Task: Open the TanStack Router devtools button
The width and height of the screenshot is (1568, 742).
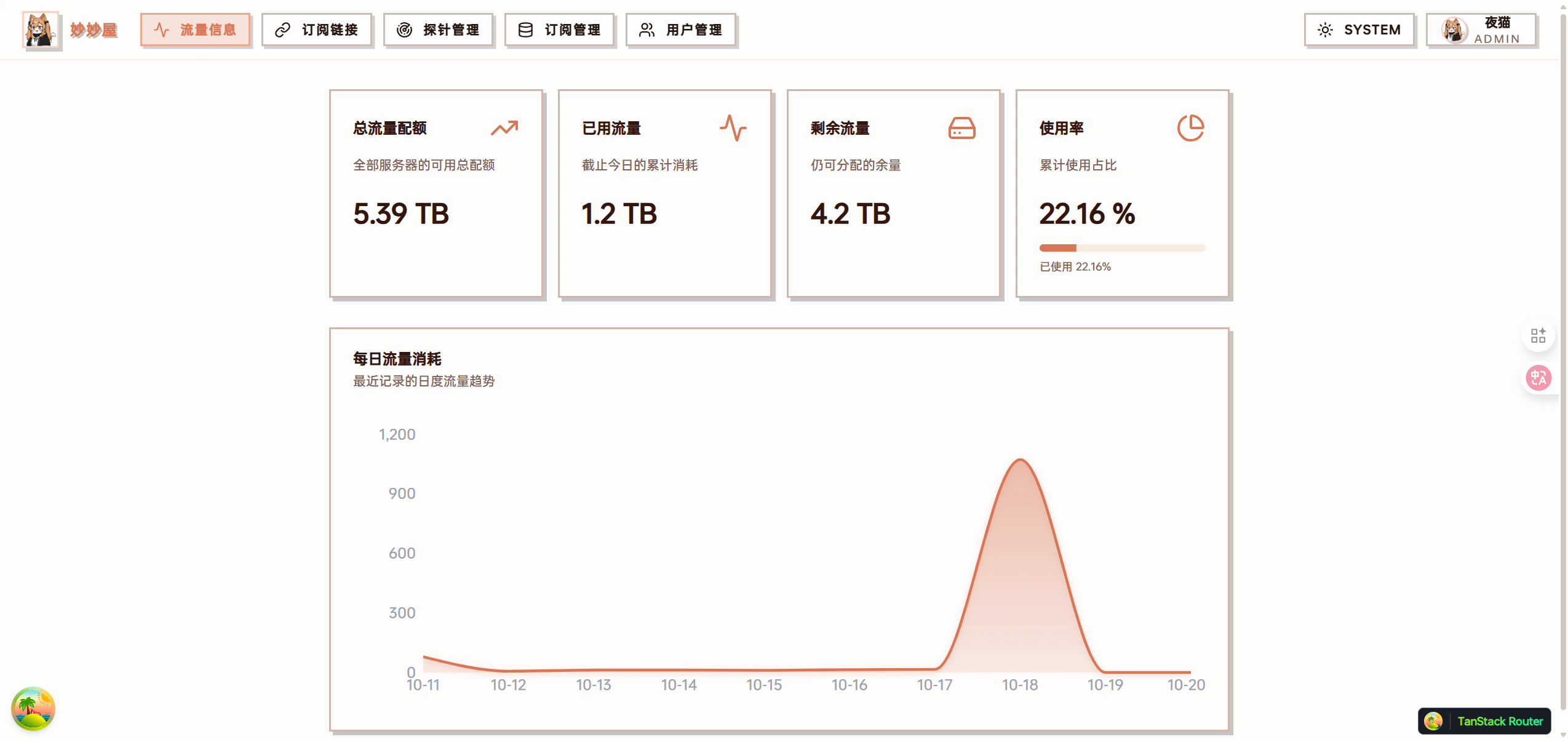Action: click(x=1484, y=721)
